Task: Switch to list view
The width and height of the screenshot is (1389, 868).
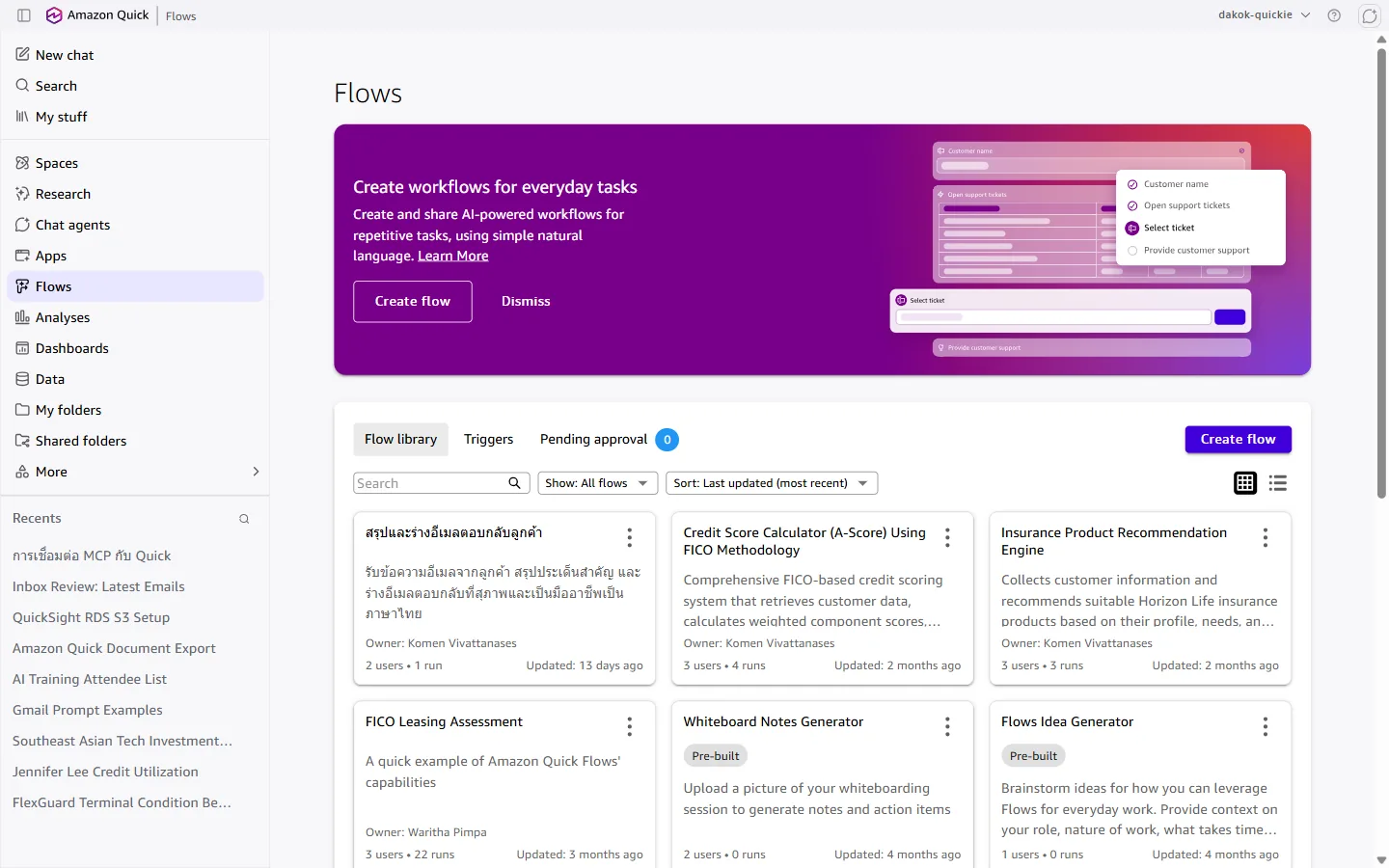Action: [x=1278, y=483]
